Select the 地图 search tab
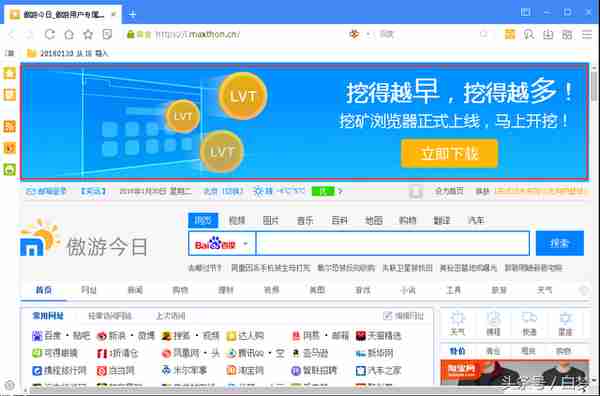Image resolution: width=600 pixels, height=396 pixels. coord(374,220)
